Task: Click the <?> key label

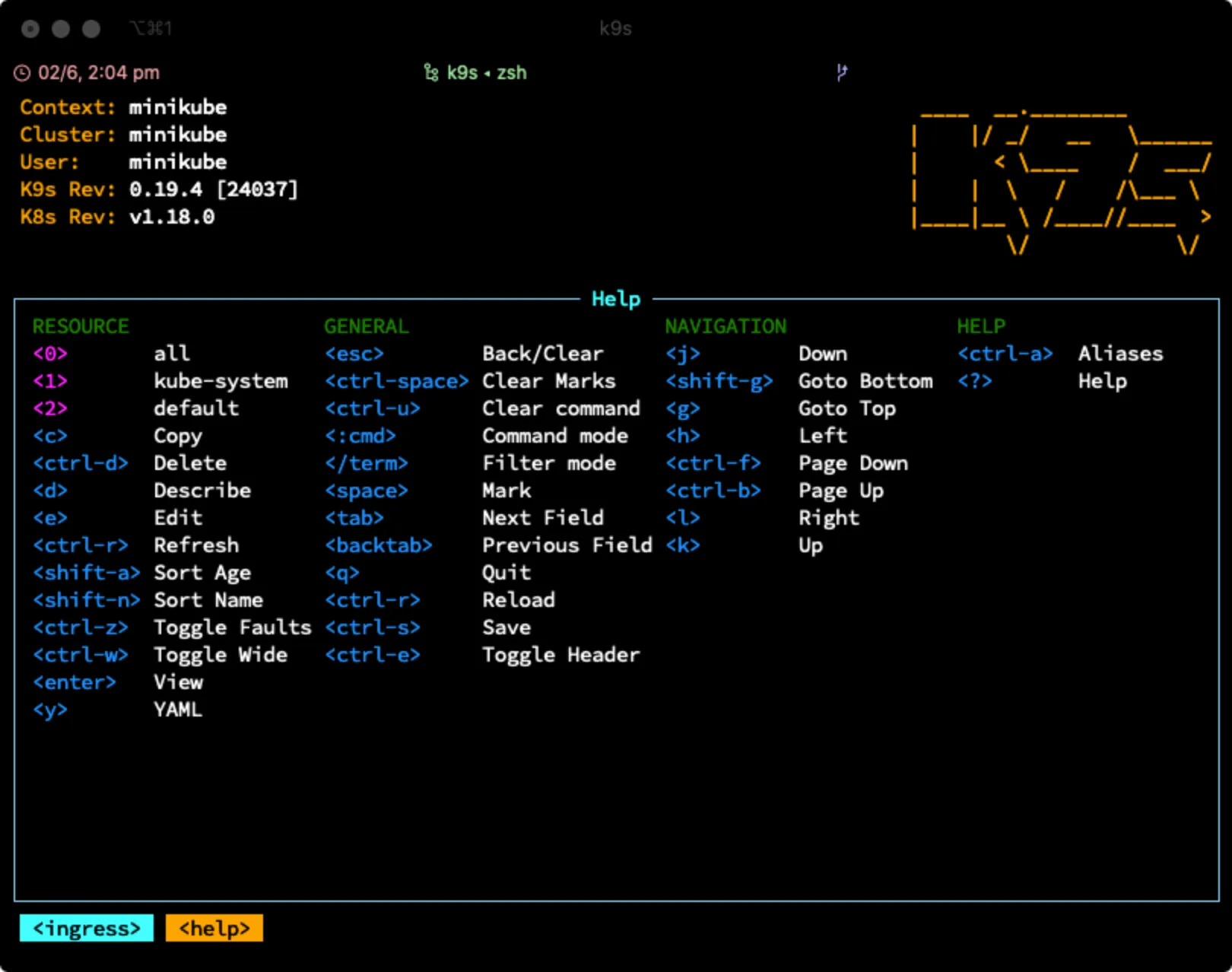Action: [x=975, y=381]
